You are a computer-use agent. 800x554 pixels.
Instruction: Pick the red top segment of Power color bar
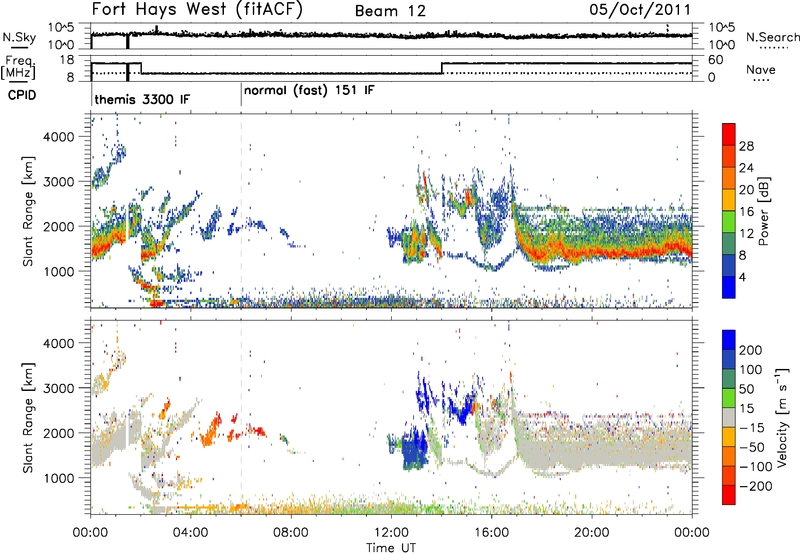click(x=729, y=133)
